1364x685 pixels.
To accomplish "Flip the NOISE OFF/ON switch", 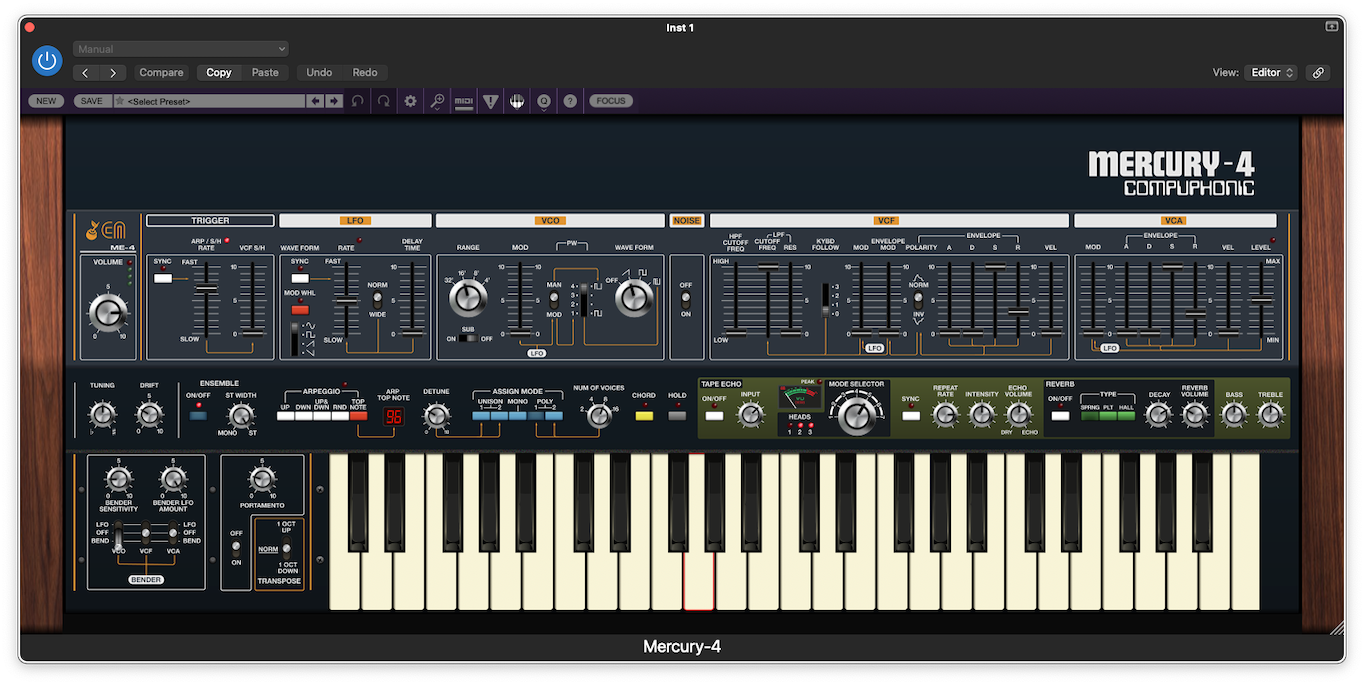I will pos(686,299).
